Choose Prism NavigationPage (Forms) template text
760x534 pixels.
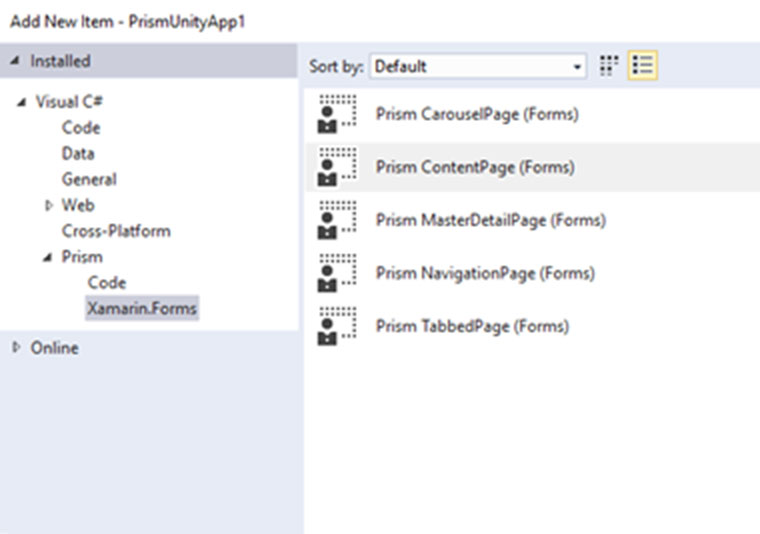tap(486, 273)
